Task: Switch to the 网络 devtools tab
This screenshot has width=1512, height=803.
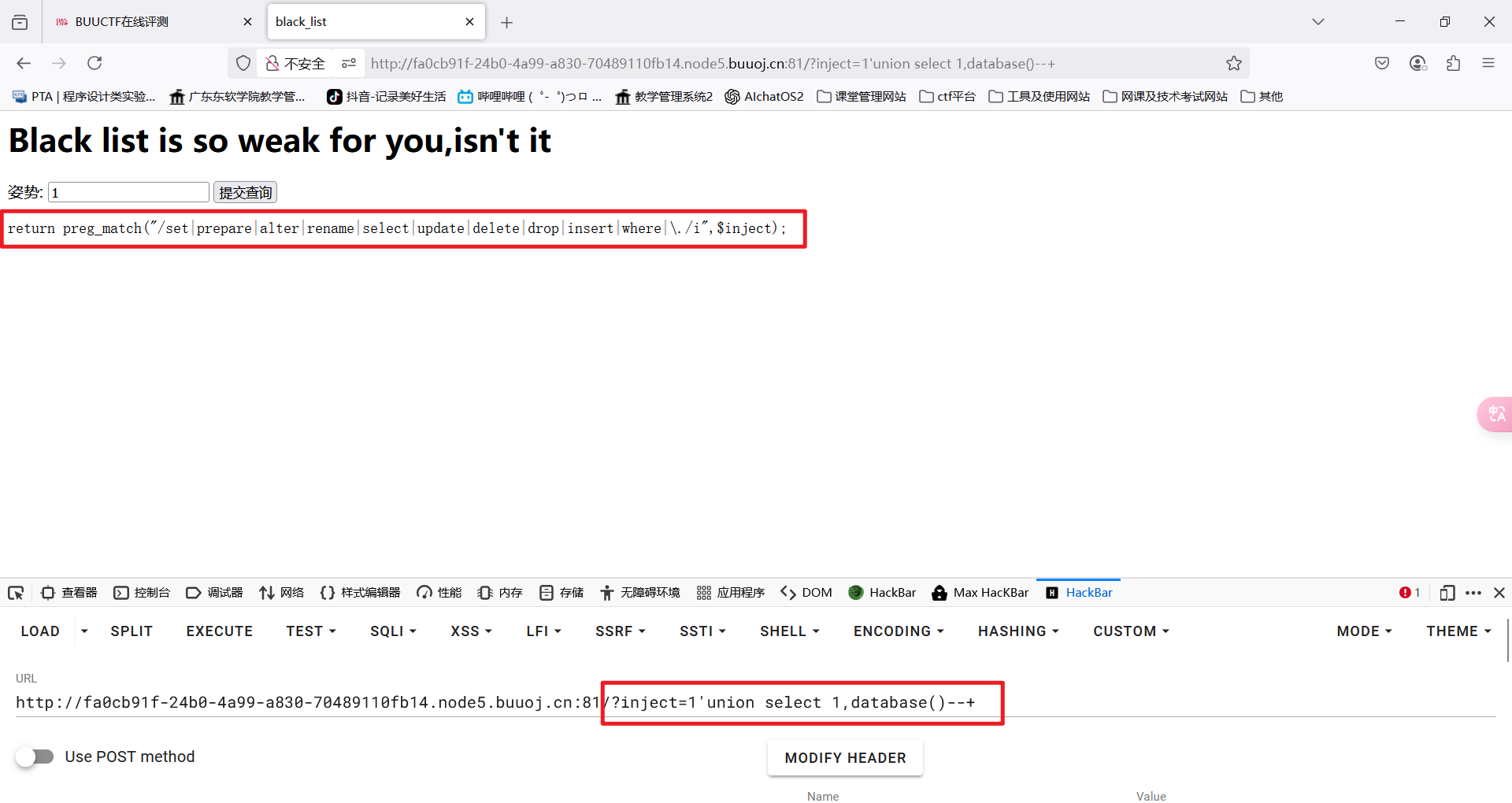Action: [281, 592]
